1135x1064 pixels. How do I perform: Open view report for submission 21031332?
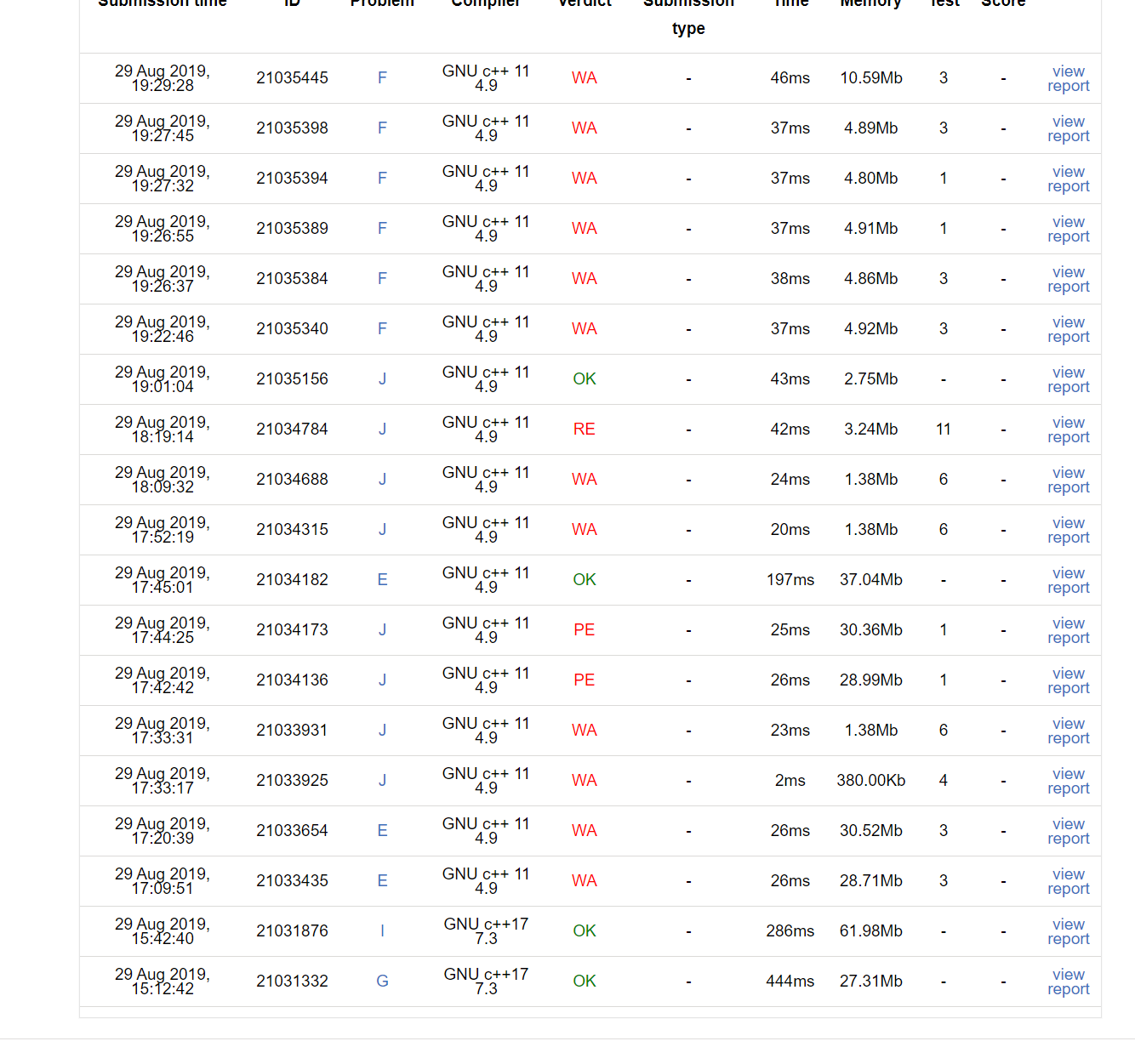(x=1068, y=981)
